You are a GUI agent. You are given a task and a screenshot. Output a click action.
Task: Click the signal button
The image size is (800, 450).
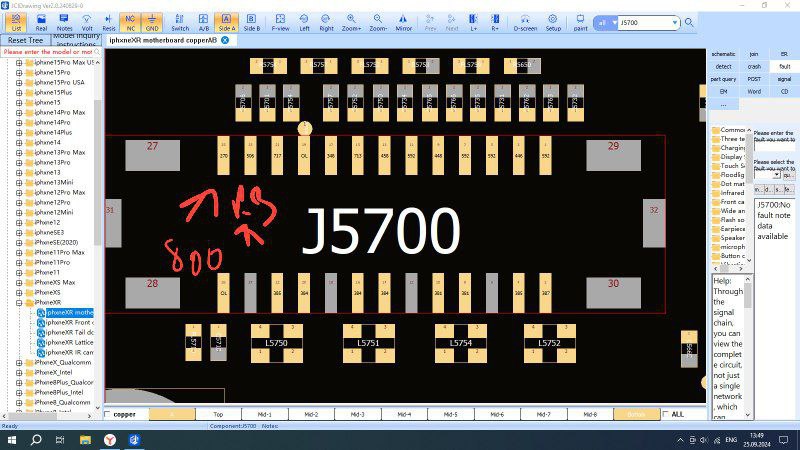click(x=784, y=79)
